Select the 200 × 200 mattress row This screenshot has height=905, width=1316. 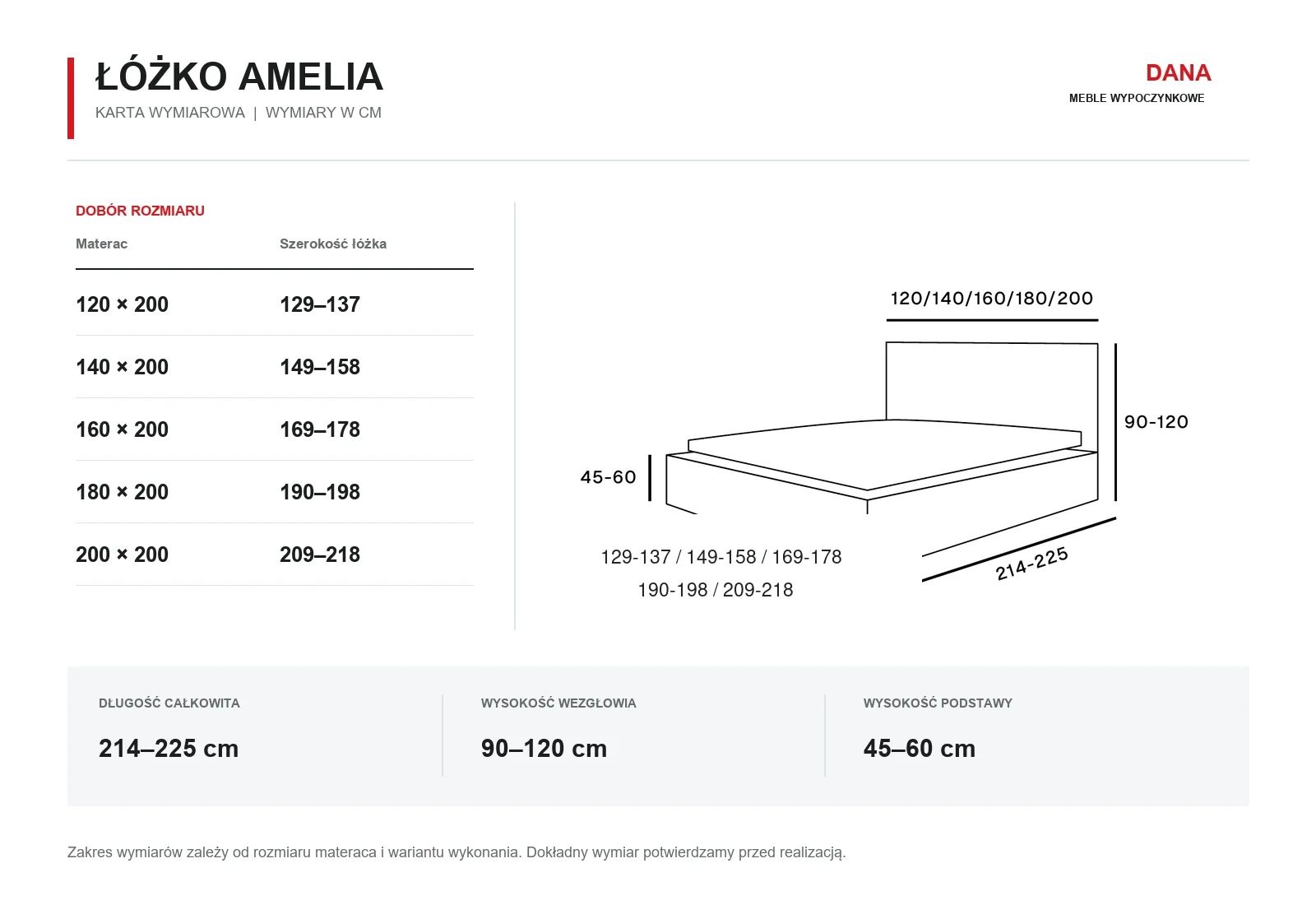pos(275,555)
